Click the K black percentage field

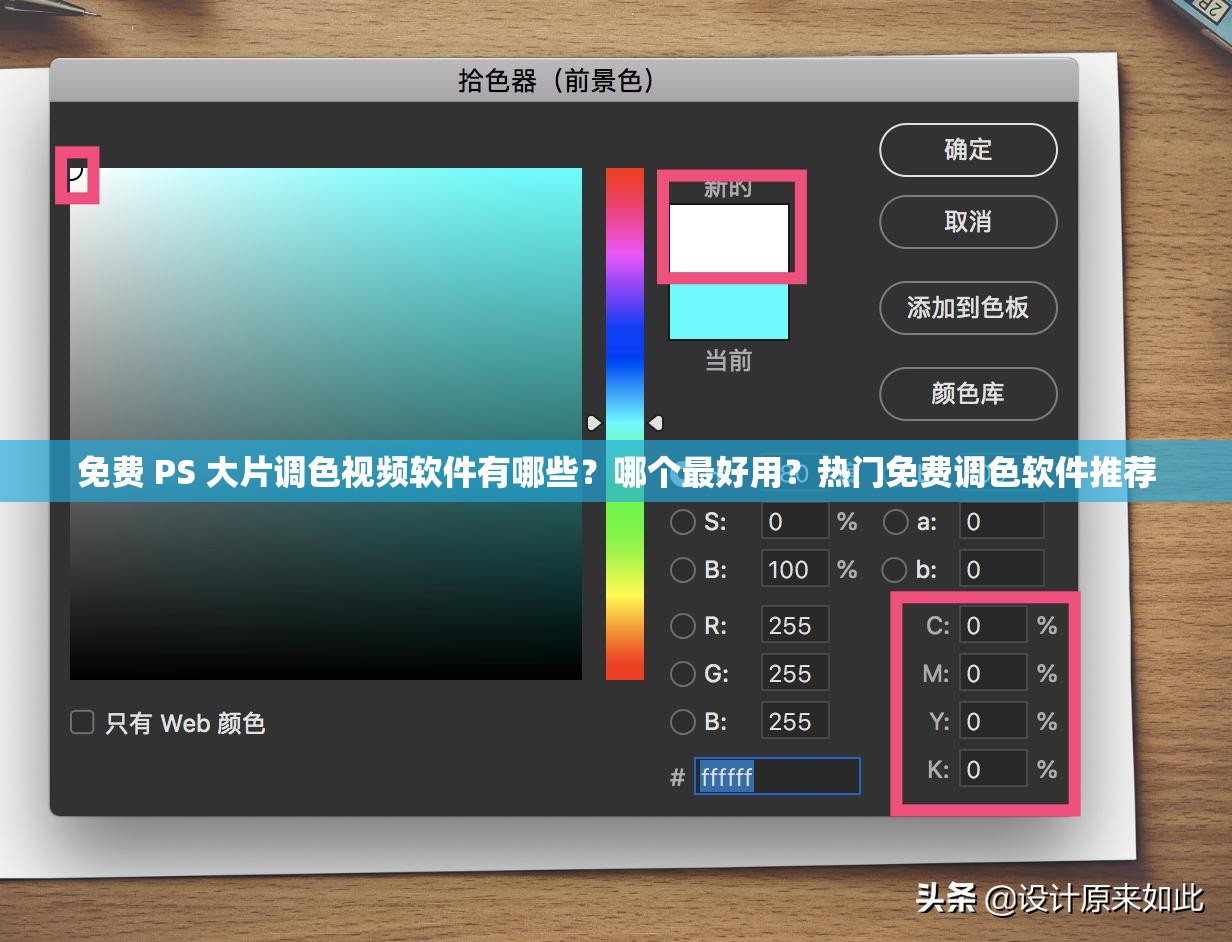click(x=993, y=769)
